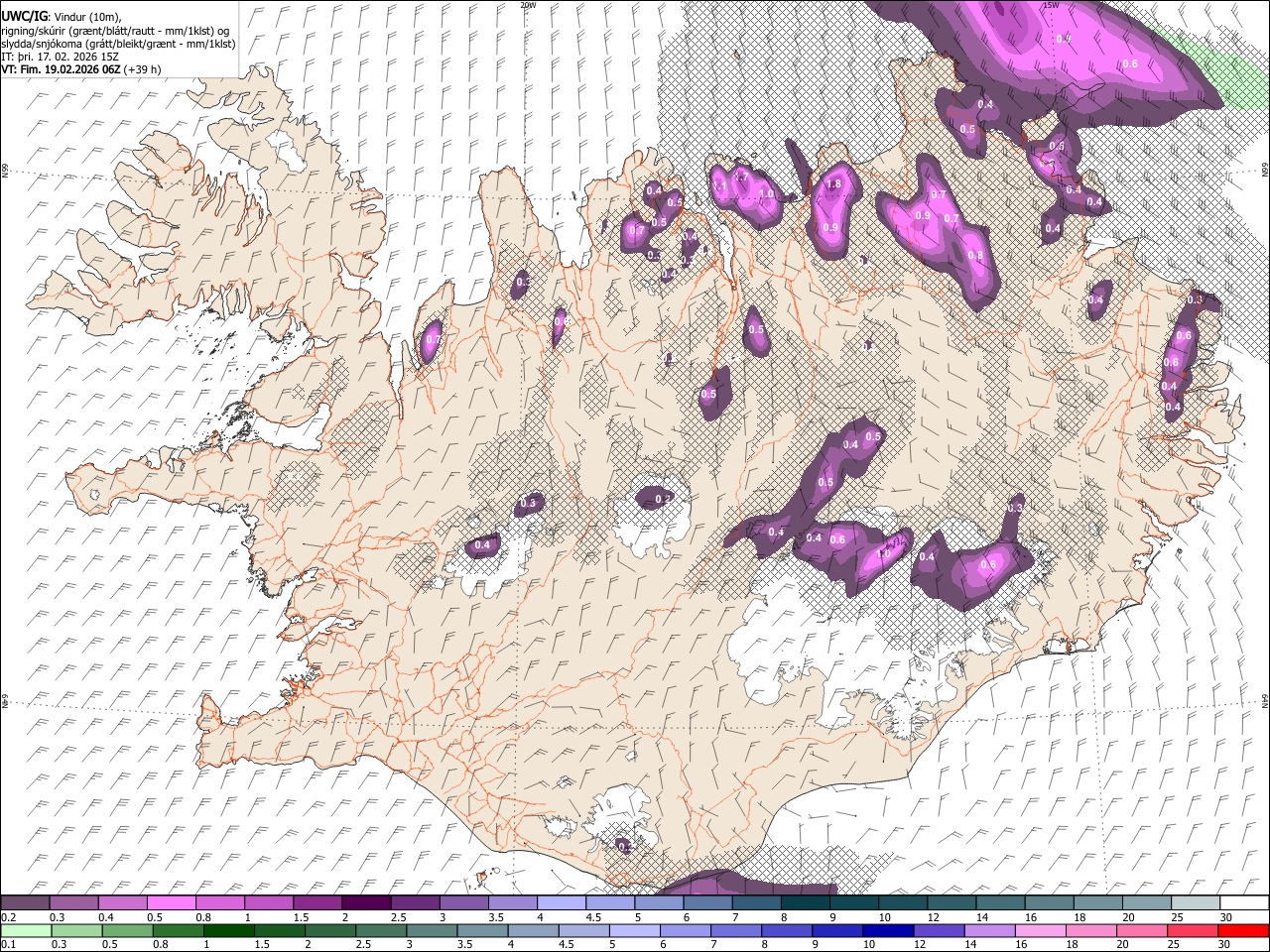Click the dark teal snow swatch between 8 and 9
The width and height of the screenshot is (1270, 952).
805,903
